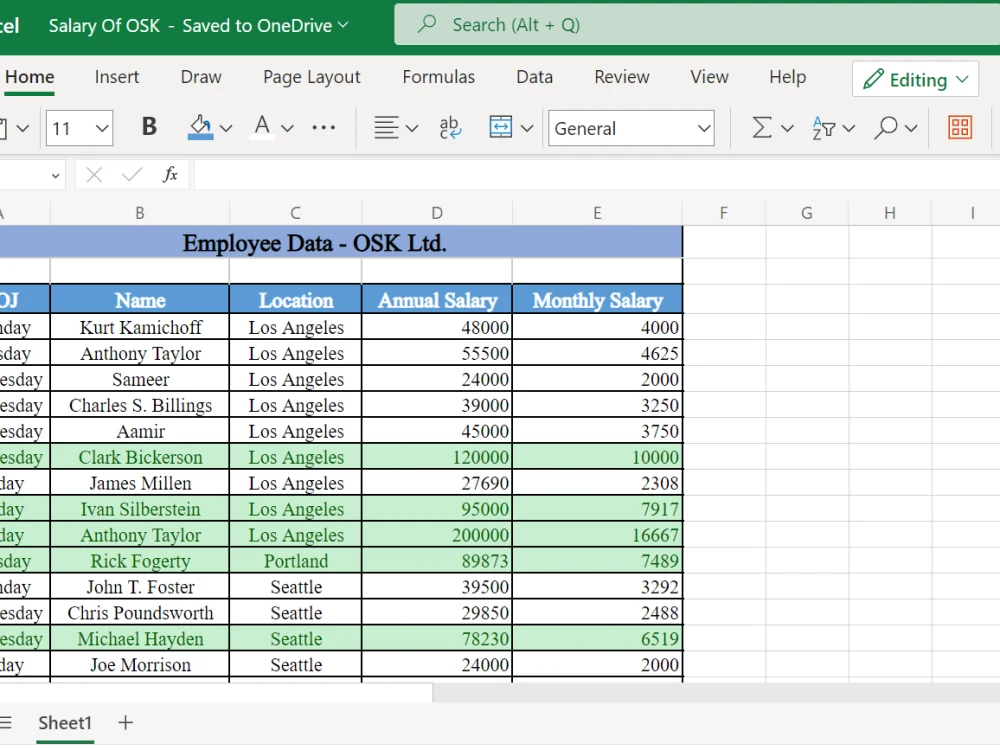Click the Location header cell
The width and height of the screenshot is (1000, 750).
(x=295, y=300)
